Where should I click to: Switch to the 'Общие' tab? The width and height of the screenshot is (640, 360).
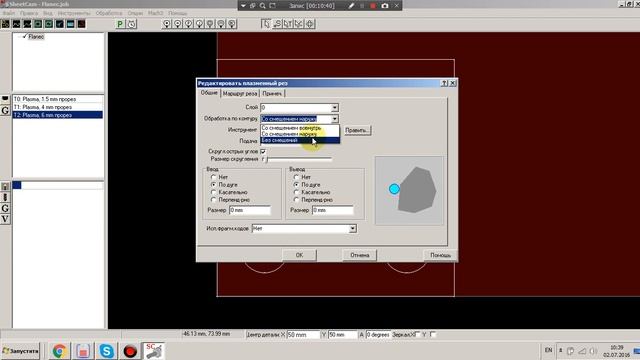[x=209, y=93]
